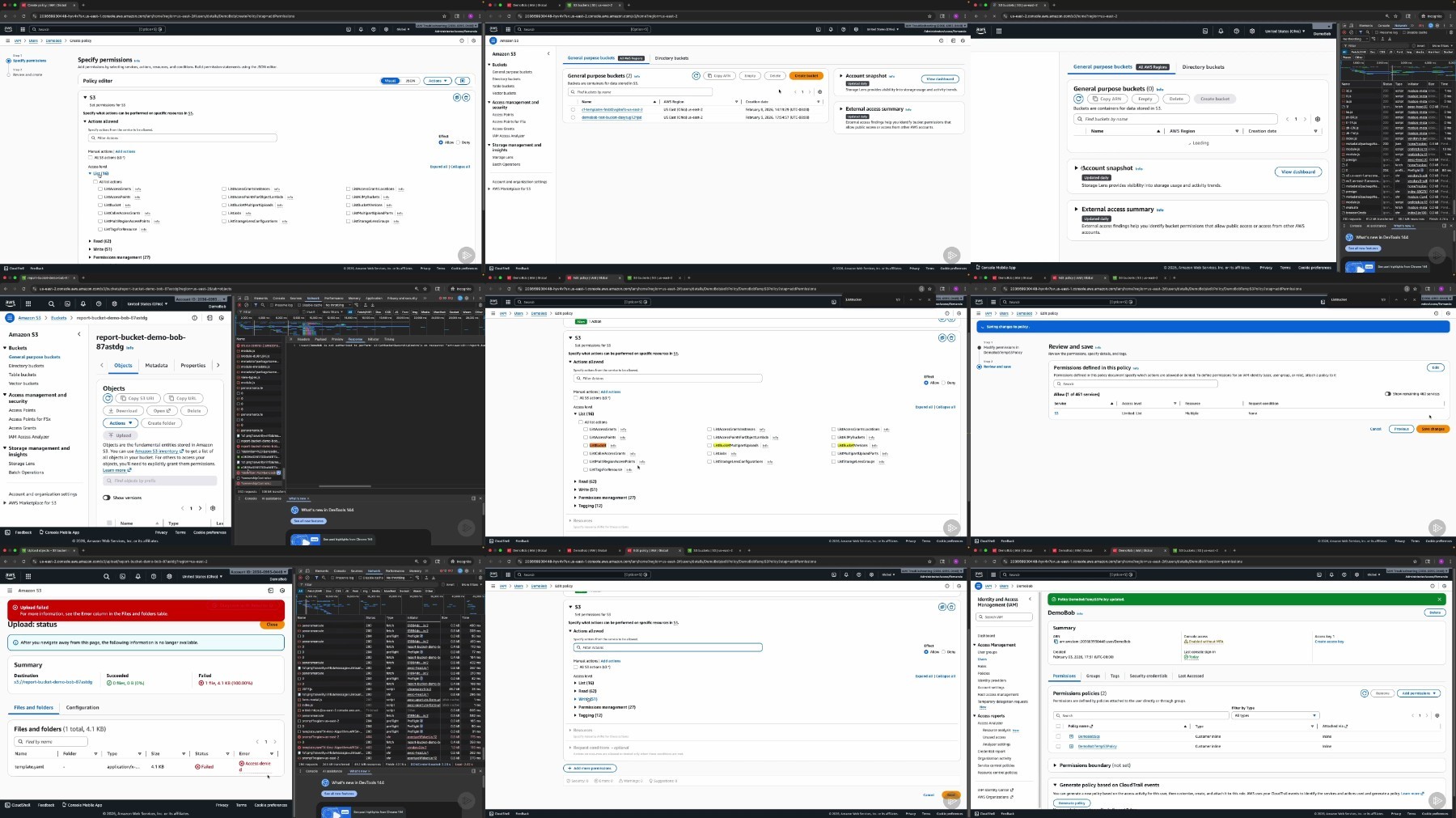Viewport: 1456px width, 818px height.
Task: Expand External access summary on the Loading S3 page
Action: [1076, 210]
